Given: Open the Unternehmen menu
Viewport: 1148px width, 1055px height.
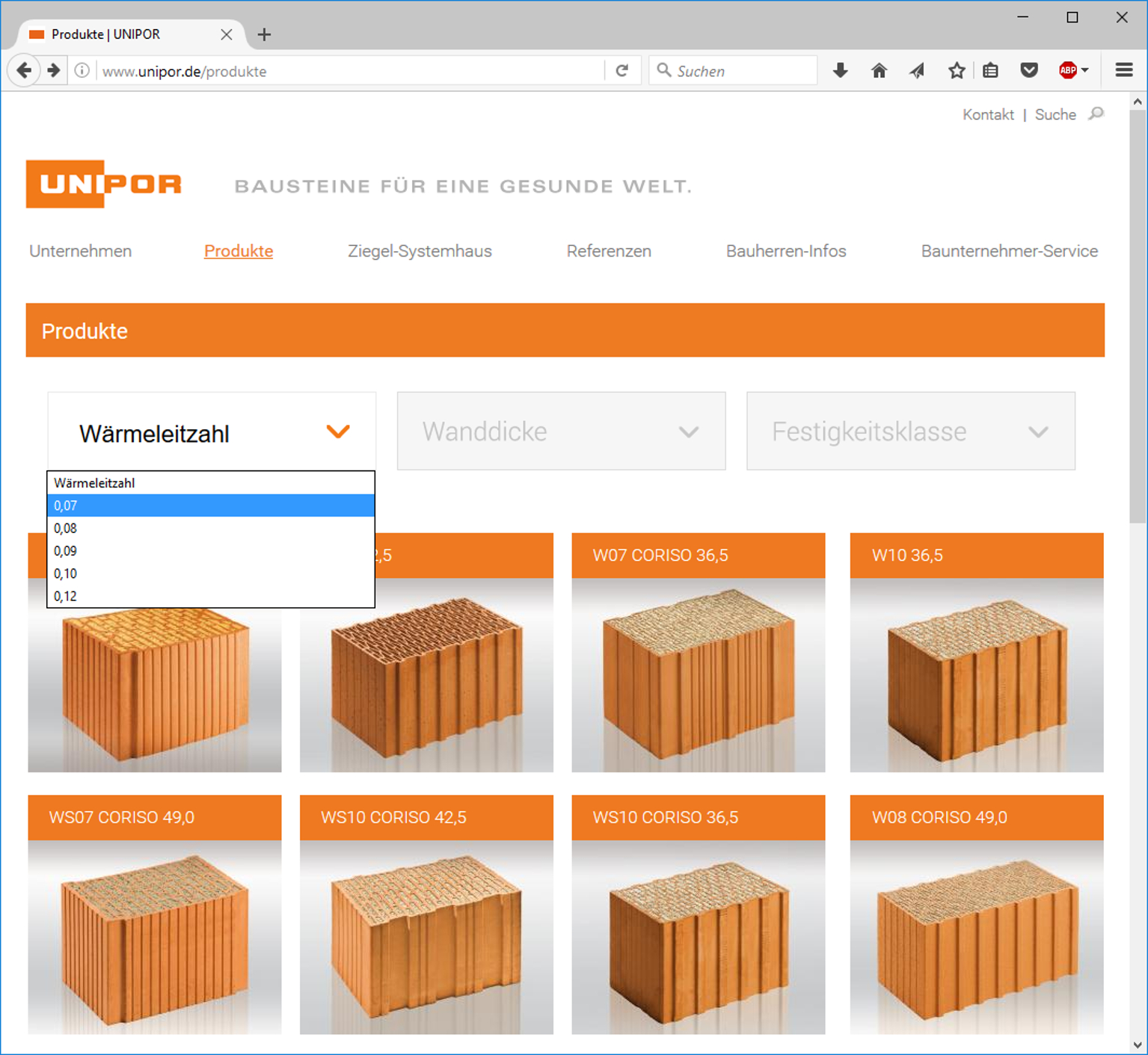Looking at the screenshot, I should (81, 251).
